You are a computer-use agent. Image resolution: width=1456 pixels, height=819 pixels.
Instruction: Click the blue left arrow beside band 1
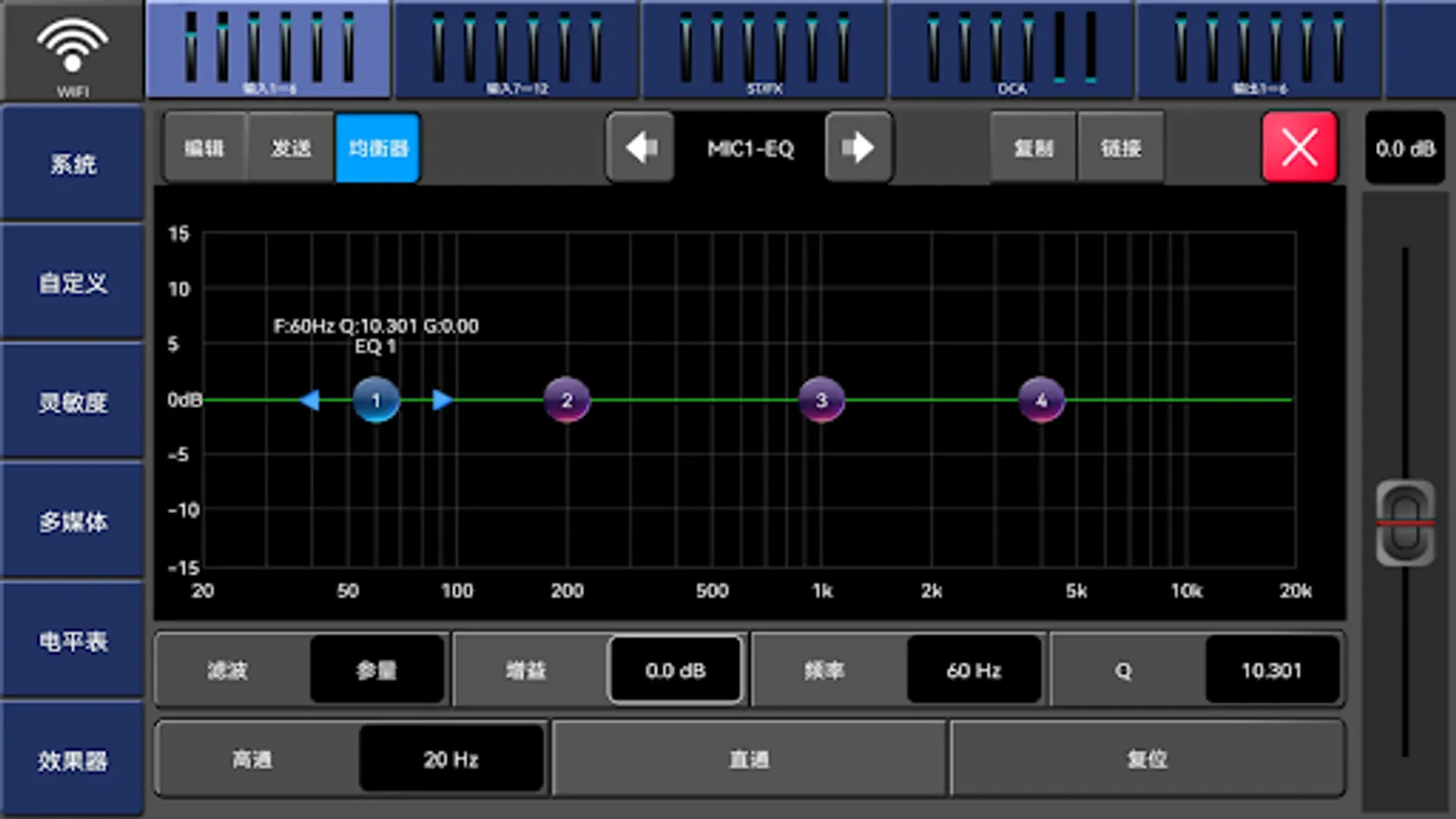(310, 400)
